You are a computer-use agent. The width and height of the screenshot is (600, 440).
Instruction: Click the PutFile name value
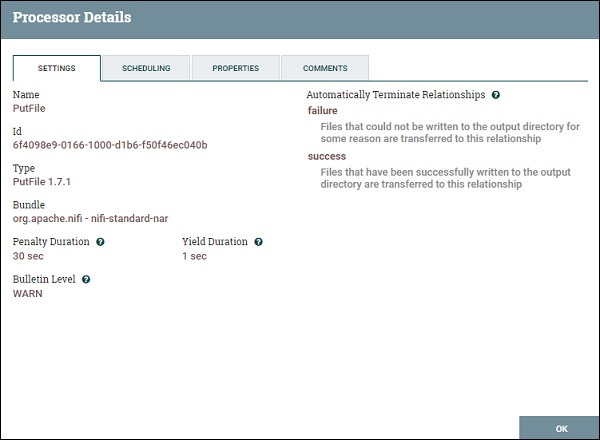coord(29,108)
